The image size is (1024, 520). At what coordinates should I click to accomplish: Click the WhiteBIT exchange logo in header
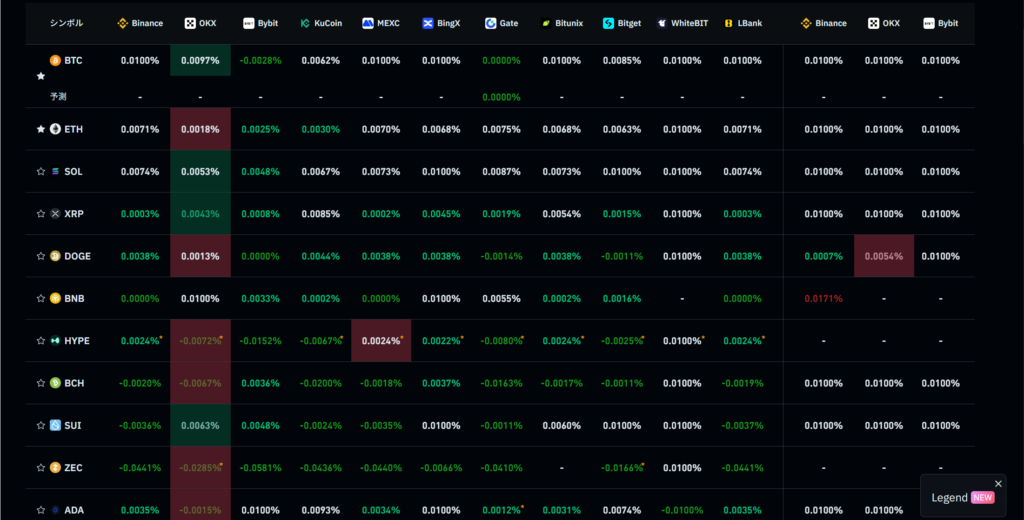coord(662,23)
